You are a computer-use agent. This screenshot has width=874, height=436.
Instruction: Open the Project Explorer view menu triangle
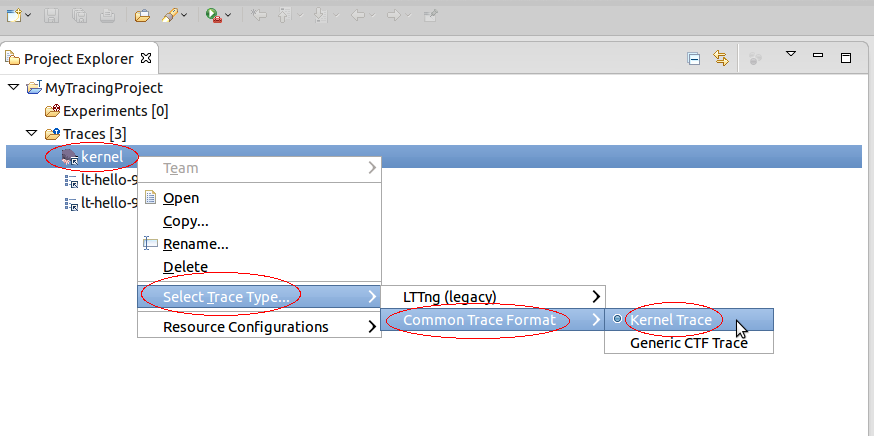[790, 54]
